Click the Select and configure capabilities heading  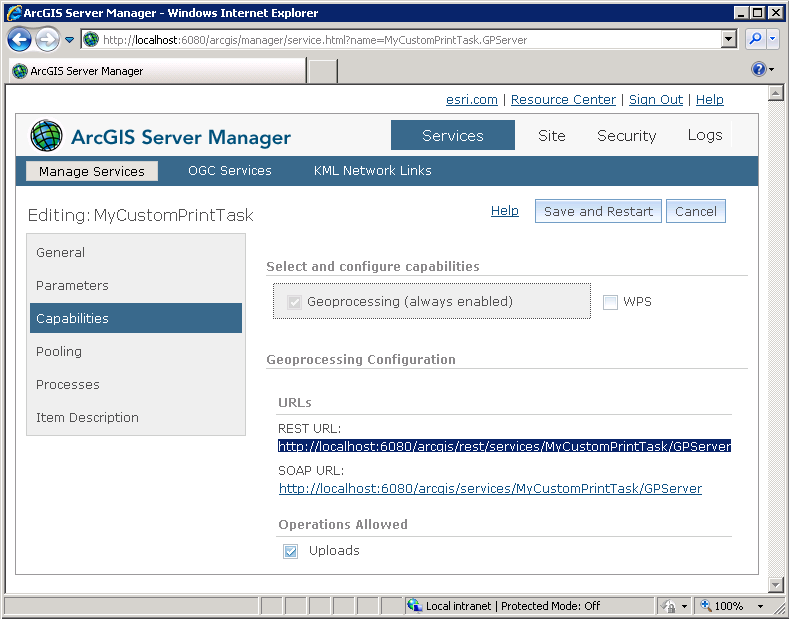(373, 266)
